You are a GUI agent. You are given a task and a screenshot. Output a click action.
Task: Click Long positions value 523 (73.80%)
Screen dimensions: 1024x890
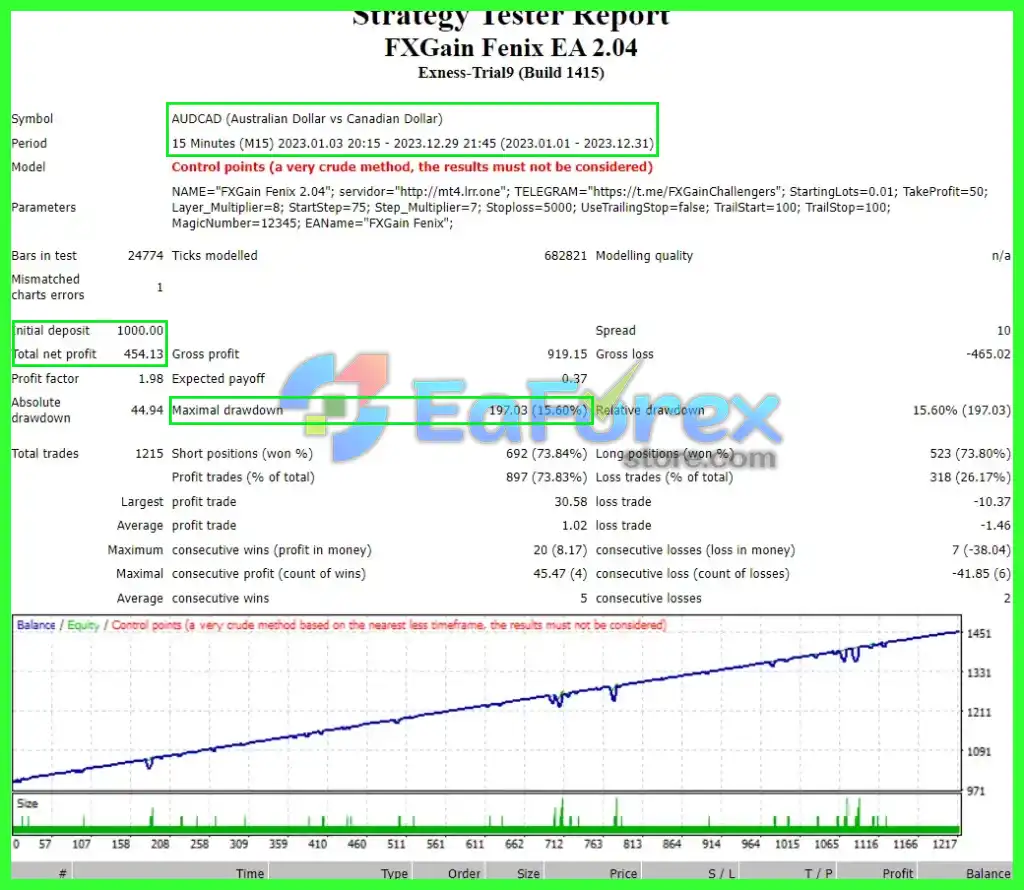(970, 453)
